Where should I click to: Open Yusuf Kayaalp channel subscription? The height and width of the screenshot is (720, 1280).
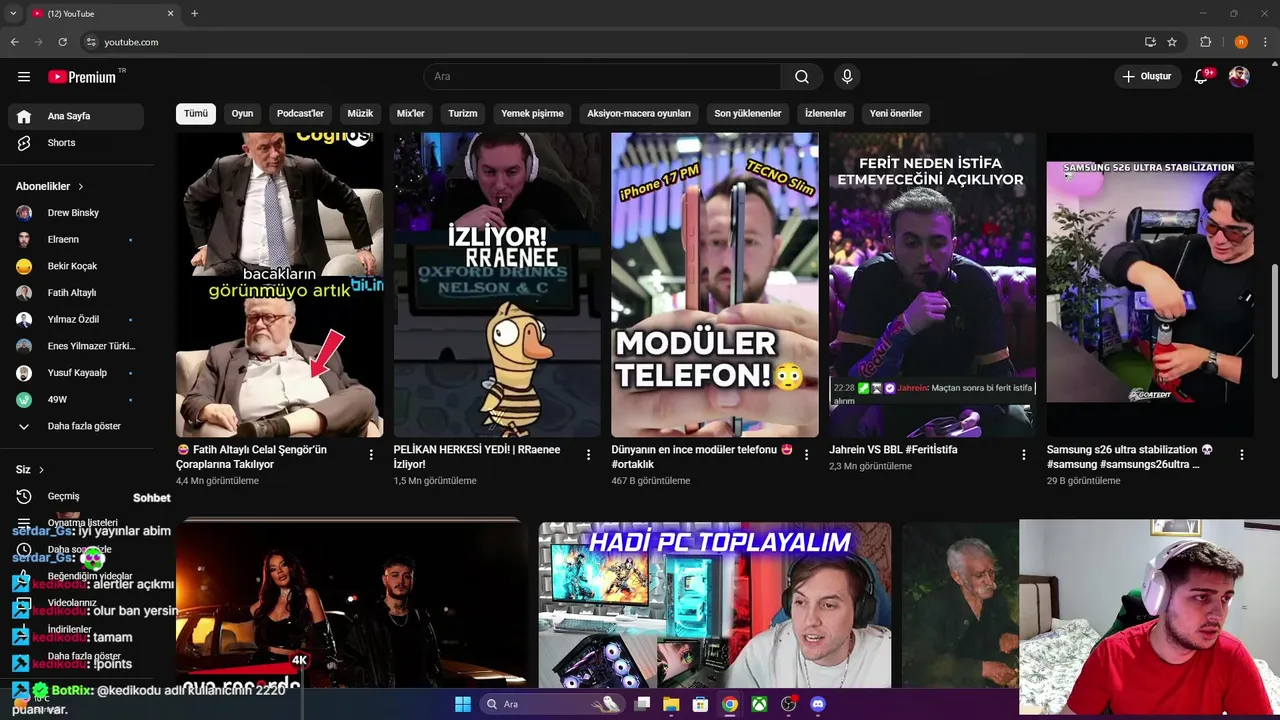pos(76,373)
